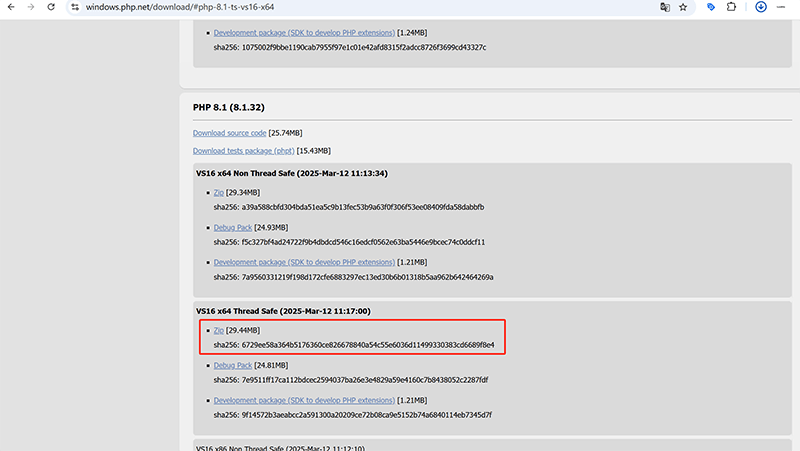Click the sha256 hash starting with 9f14572b
Image resolution: width=800 pixels, height=451 pixels.
coord(367,415)
